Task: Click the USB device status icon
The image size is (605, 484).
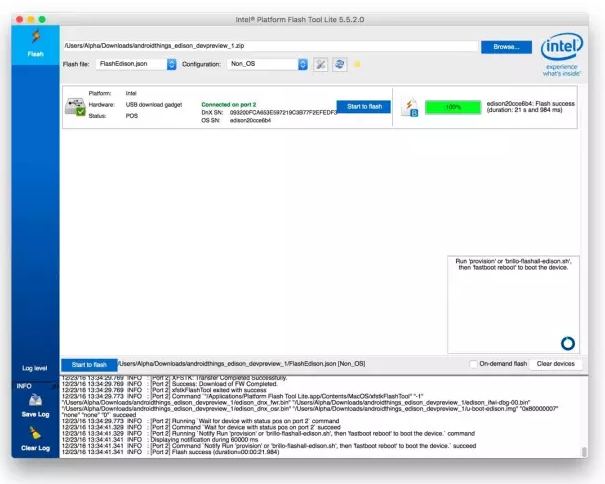Action: coord(75,106)
